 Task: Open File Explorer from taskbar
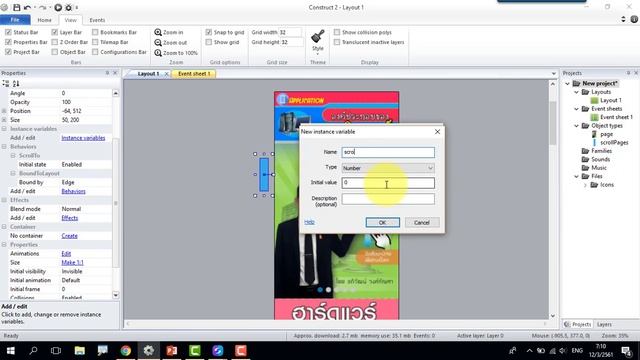pyautogui.click(x=80, y=351)
